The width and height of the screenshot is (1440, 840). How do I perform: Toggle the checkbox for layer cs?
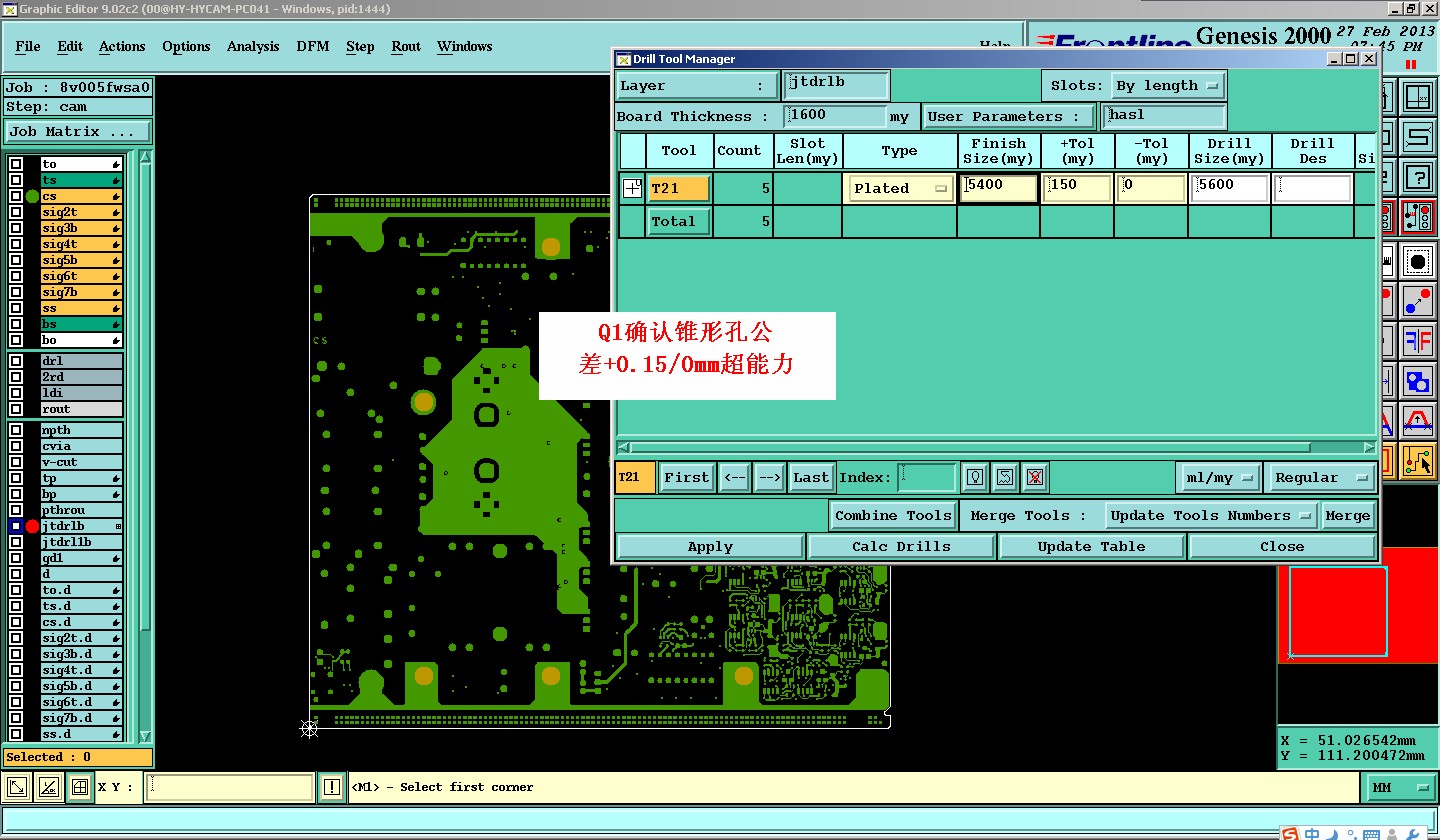(16, 196)
